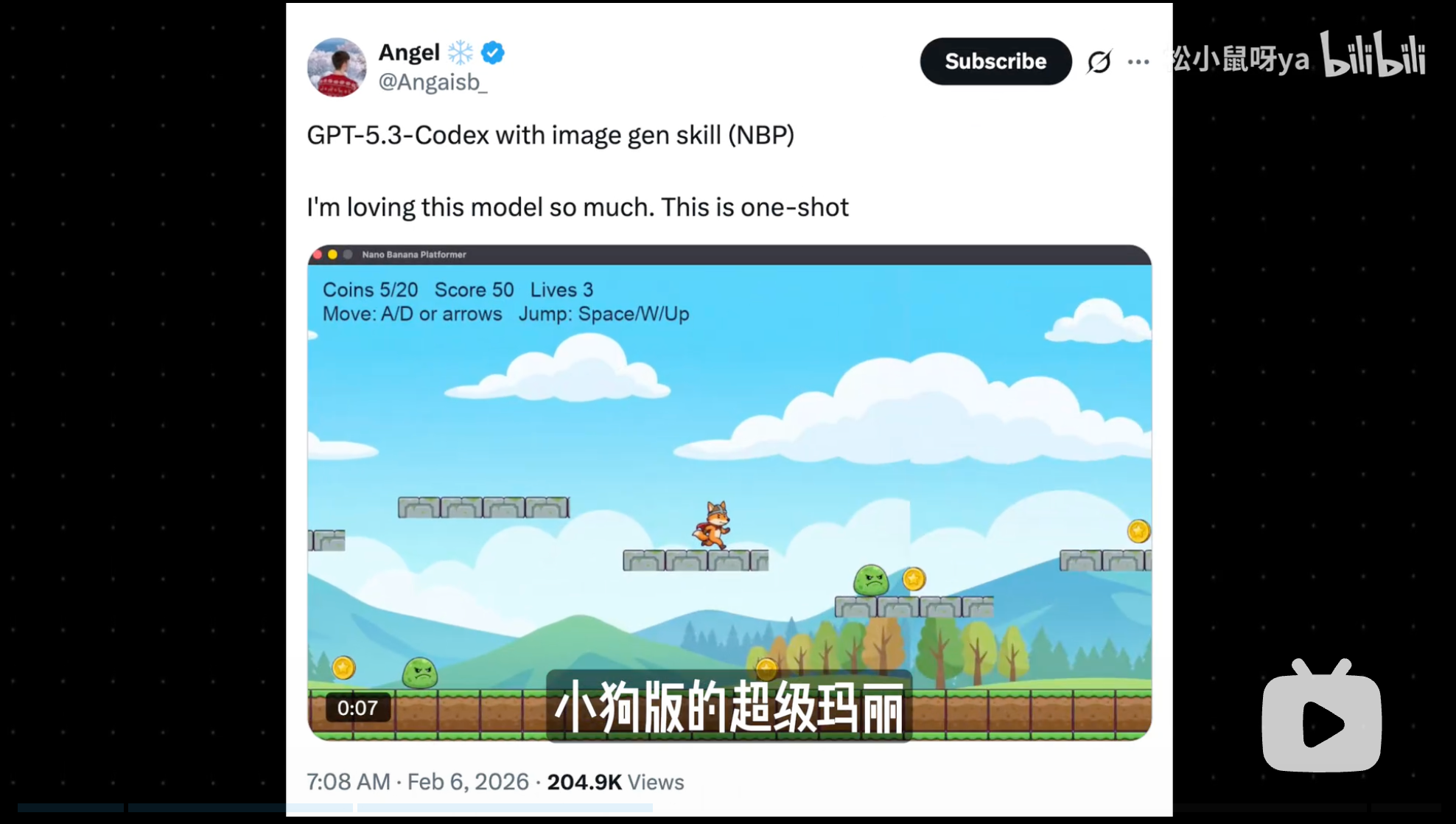Click the blue verified badge next to Angel

tap(493, 53)
